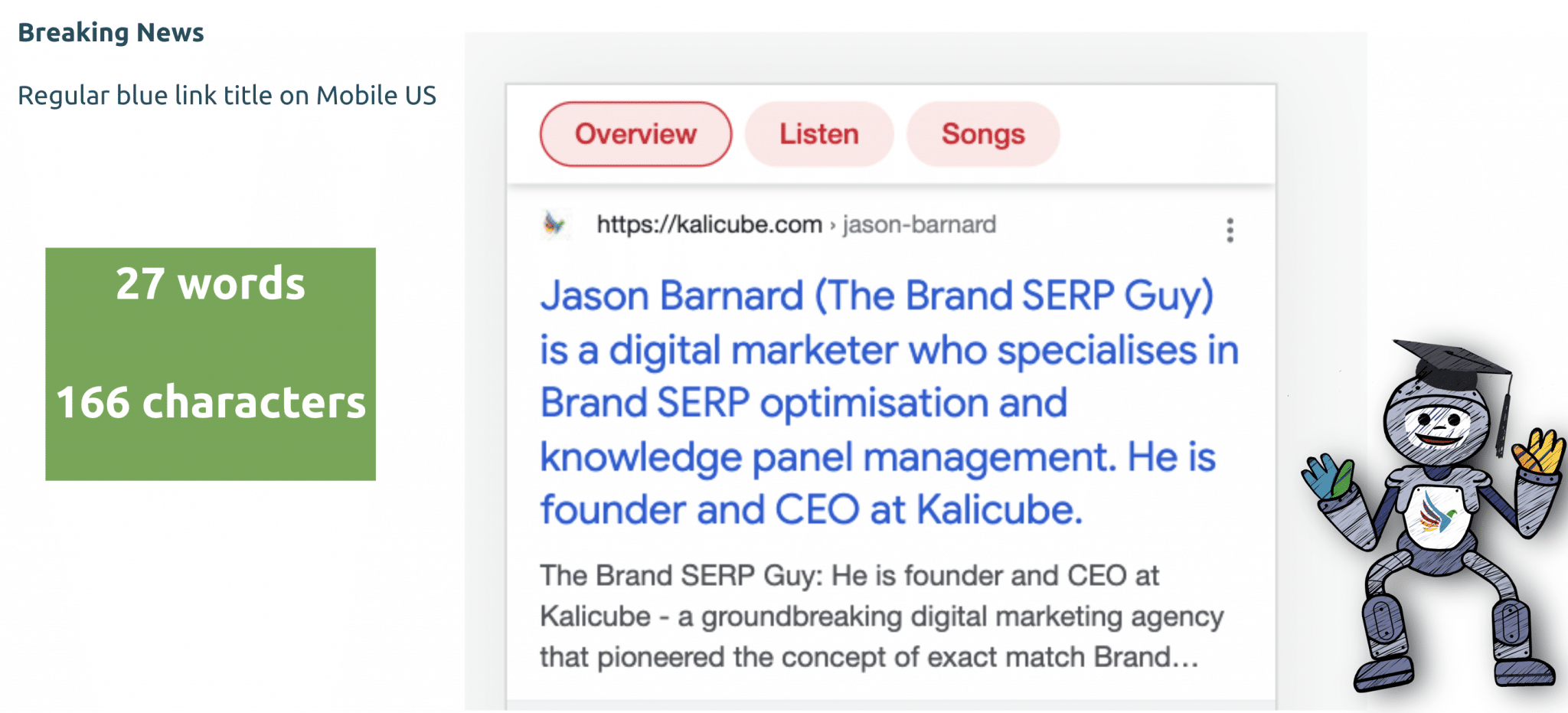The height and width of the screenshot is (713, 1568).
Task: Open the Songs tab
Action: coord(983,134)
